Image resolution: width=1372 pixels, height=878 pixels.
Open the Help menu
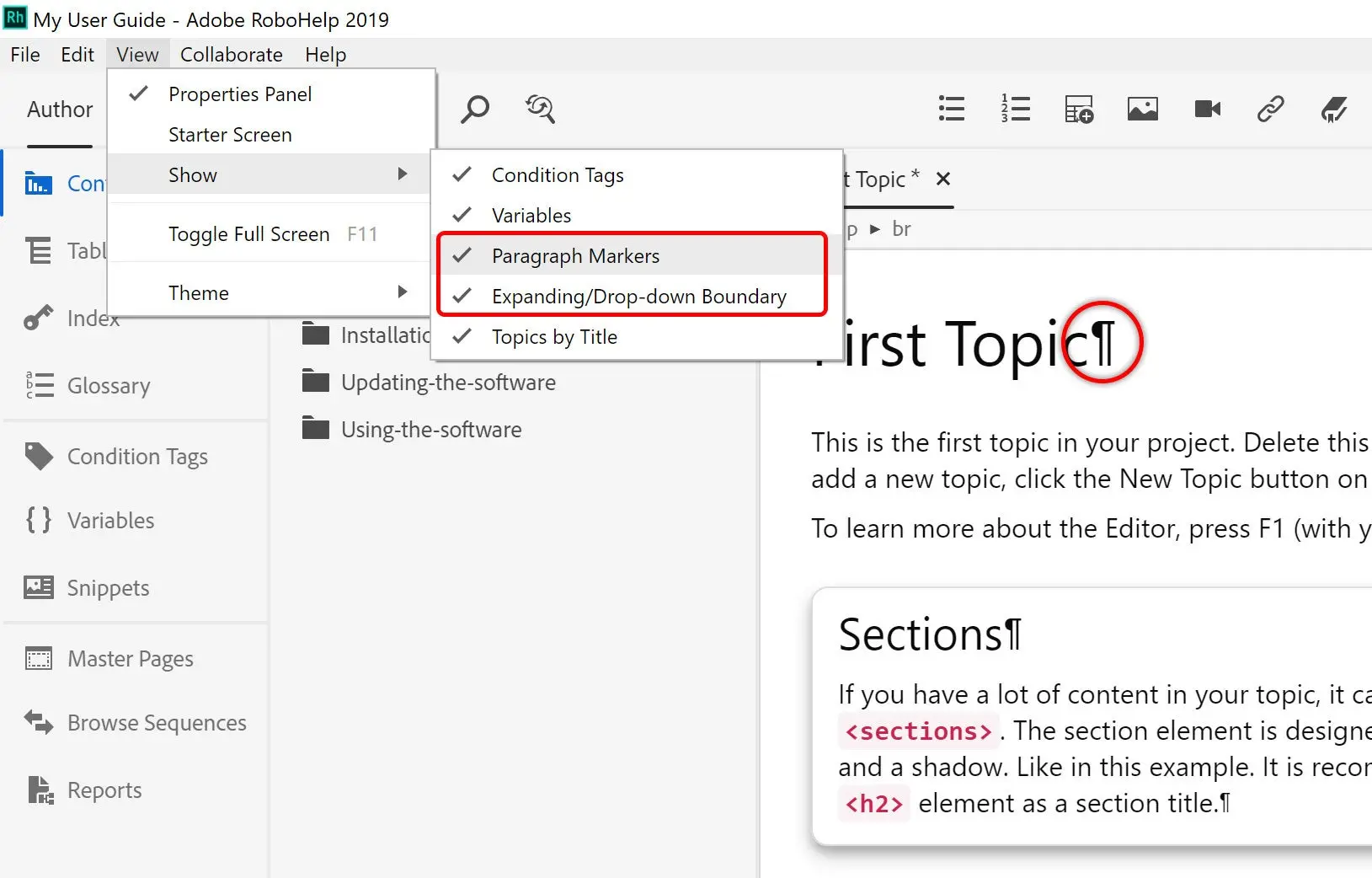325,54
